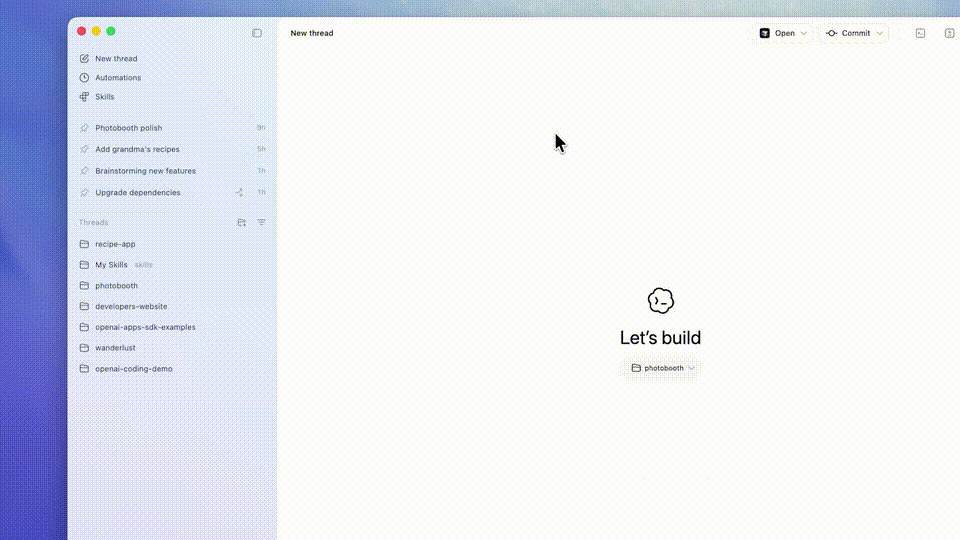960x540 pixels.
Task: Open pinned thread Add grandma's recipes
Action: pyautogui.click(x=137, y=149)
